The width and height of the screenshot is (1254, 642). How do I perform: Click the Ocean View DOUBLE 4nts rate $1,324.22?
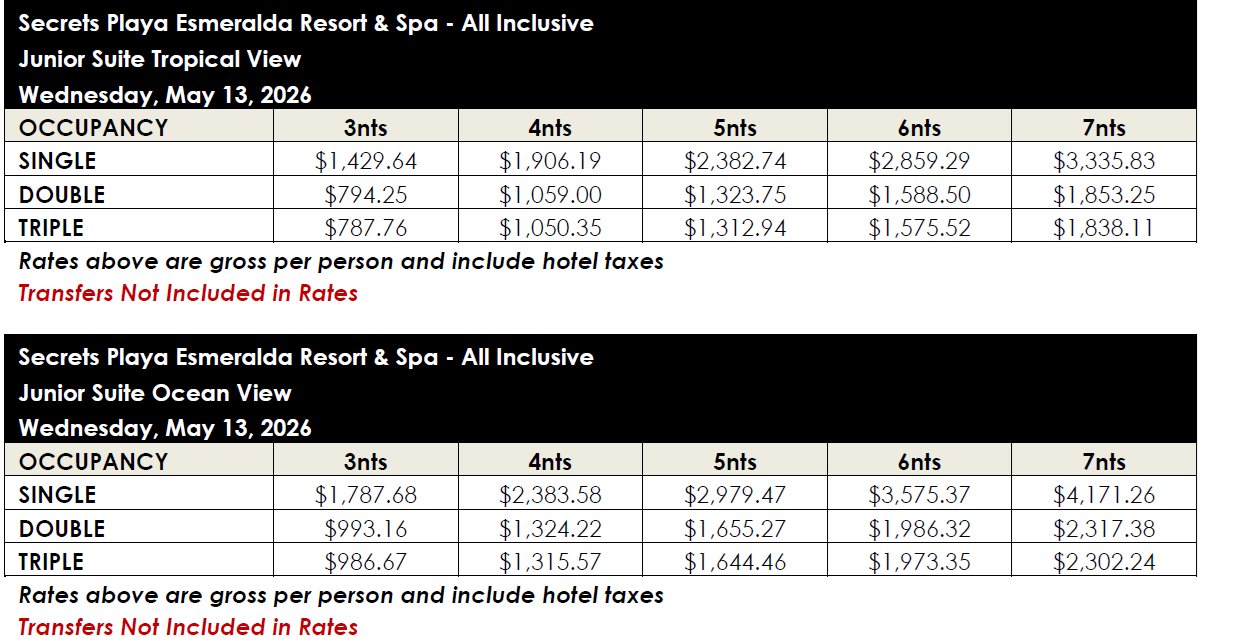pos(550,528)
